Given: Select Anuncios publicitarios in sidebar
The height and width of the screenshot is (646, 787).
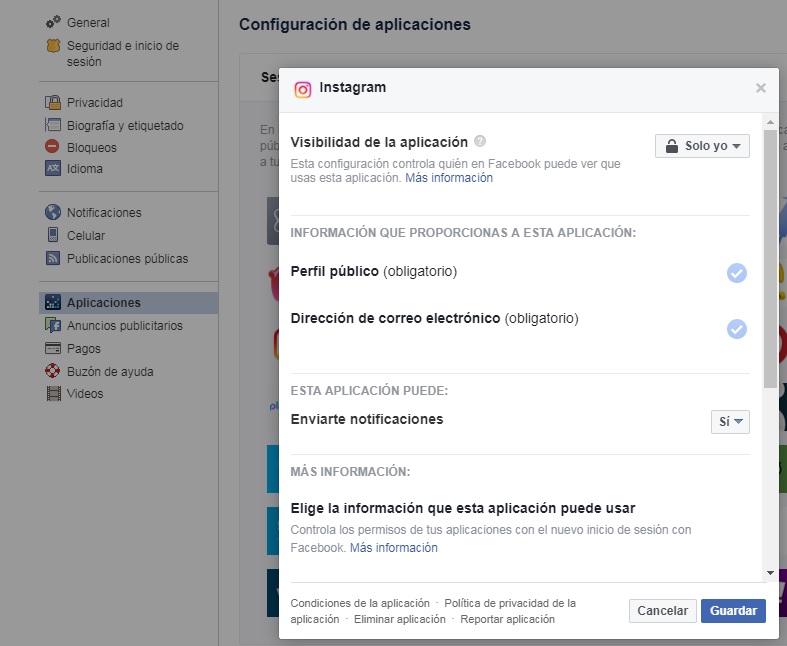Looking at the screenshot, I should [x=124, y=326].
